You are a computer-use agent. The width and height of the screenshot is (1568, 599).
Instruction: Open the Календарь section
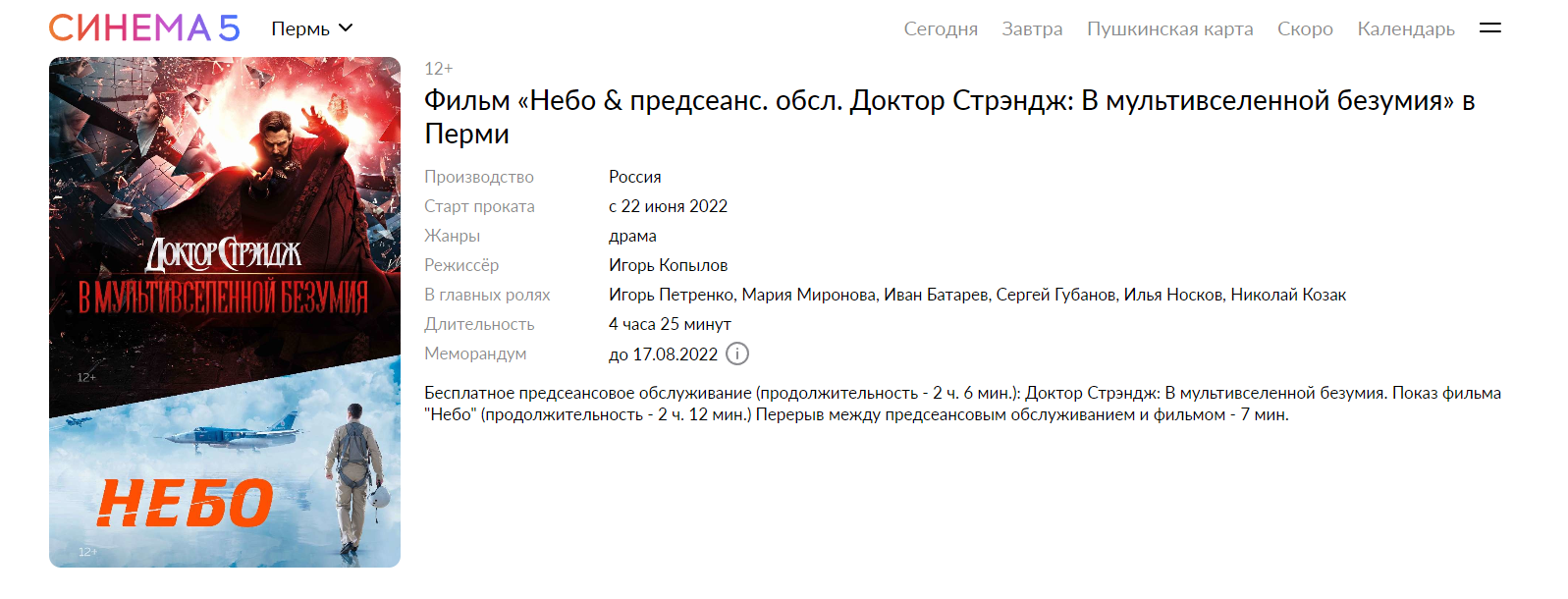click(x=1406, y=28)
